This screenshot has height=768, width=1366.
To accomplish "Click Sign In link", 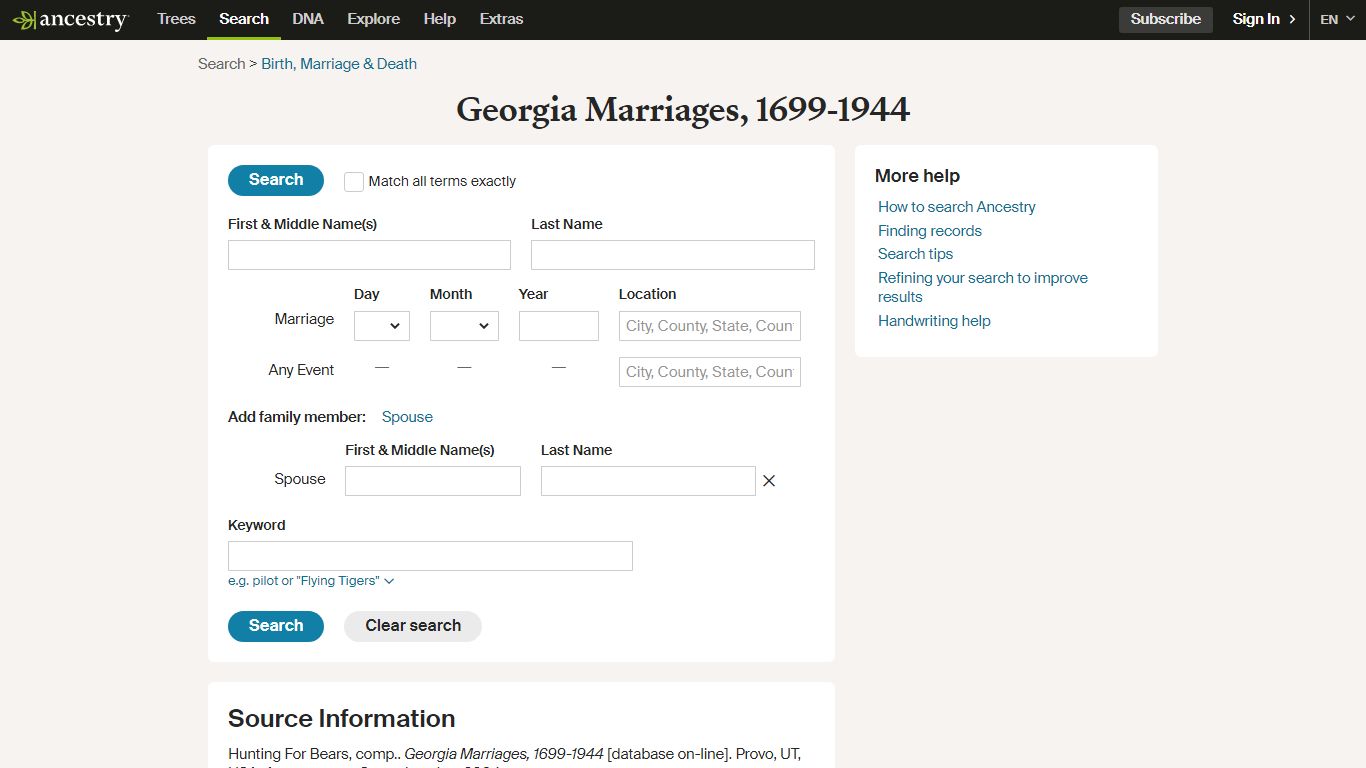I will pyautogui.click(x=1264, y=19).
